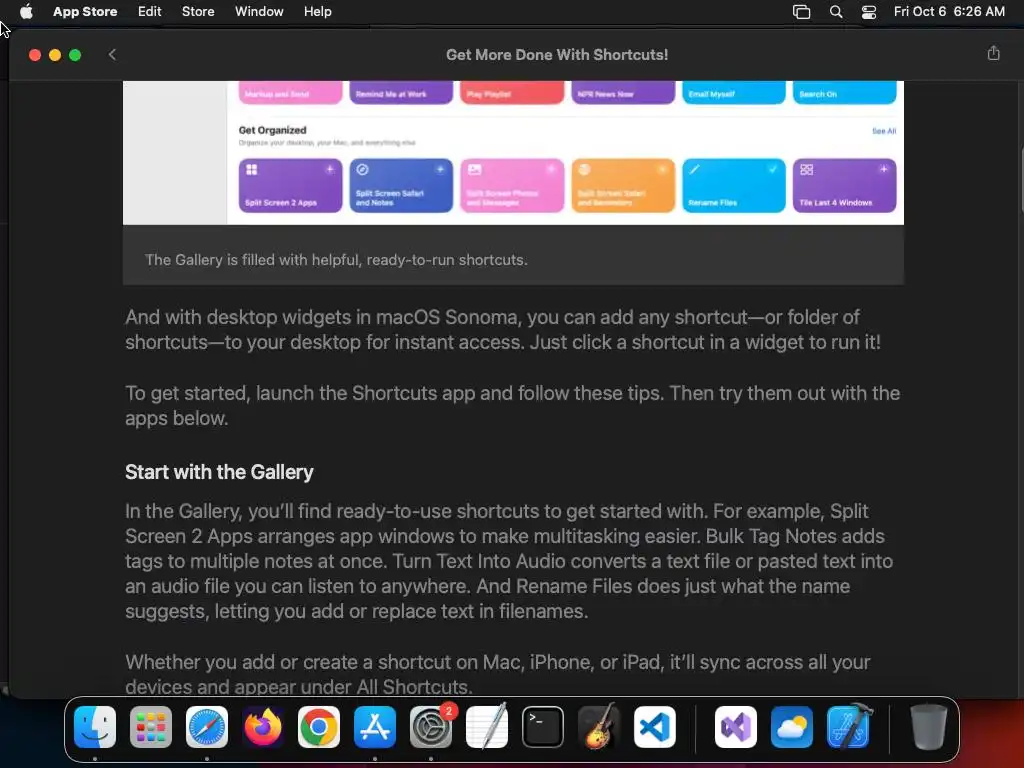Launch GarageBand from the Dock
1024x768 pixels.
click(x=598, y=727)
